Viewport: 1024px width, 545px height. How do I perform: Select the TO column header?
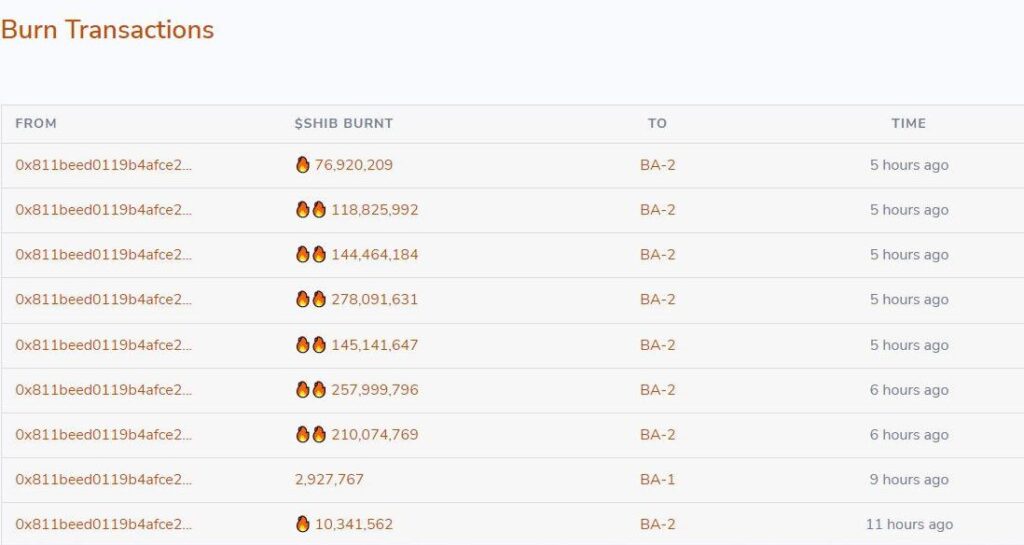click(657, 123)
